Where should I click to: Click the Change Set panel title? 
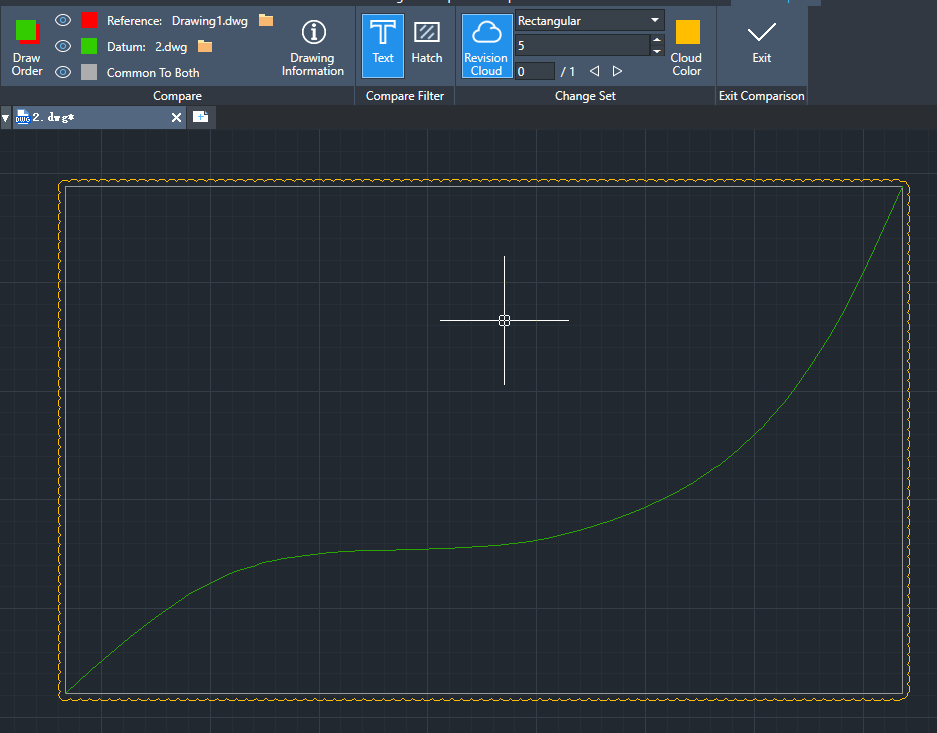(585, 96)
